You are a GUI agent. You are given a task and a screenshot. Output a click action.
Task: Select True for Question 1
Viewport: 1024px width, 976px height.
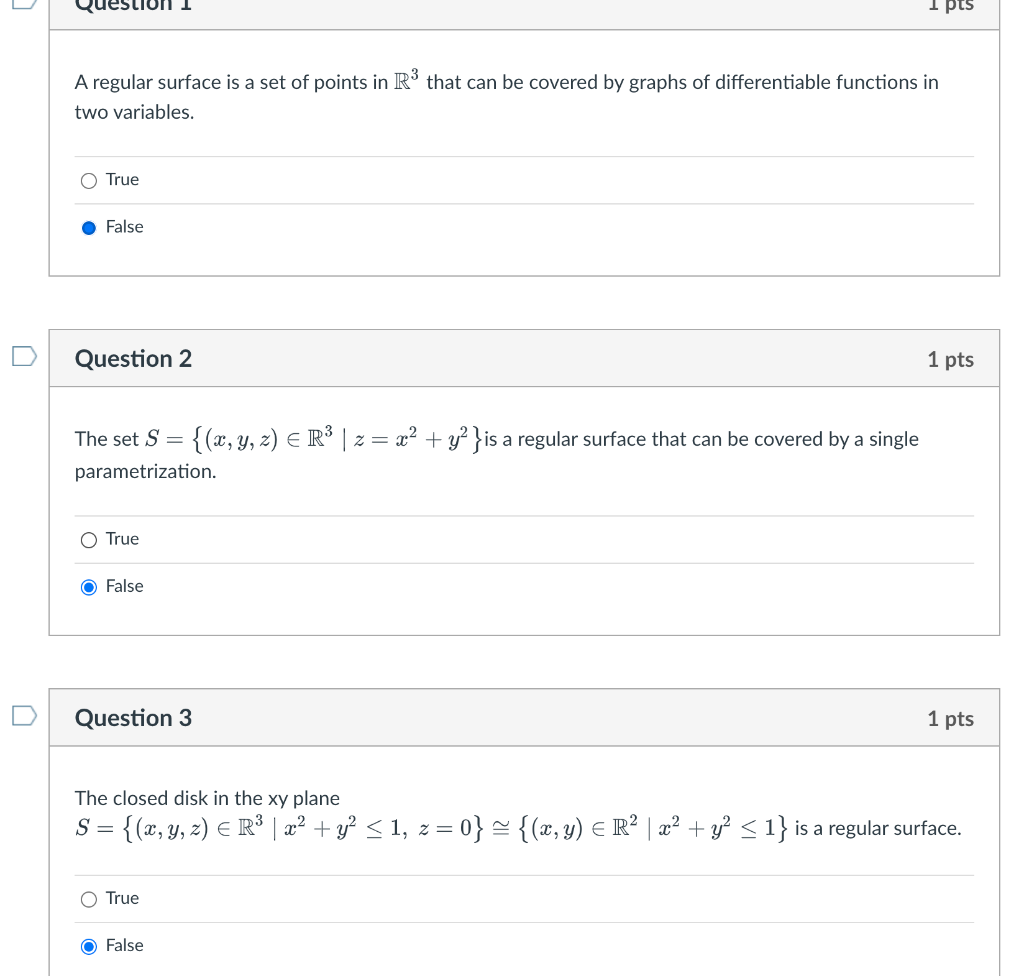(89, 180)
